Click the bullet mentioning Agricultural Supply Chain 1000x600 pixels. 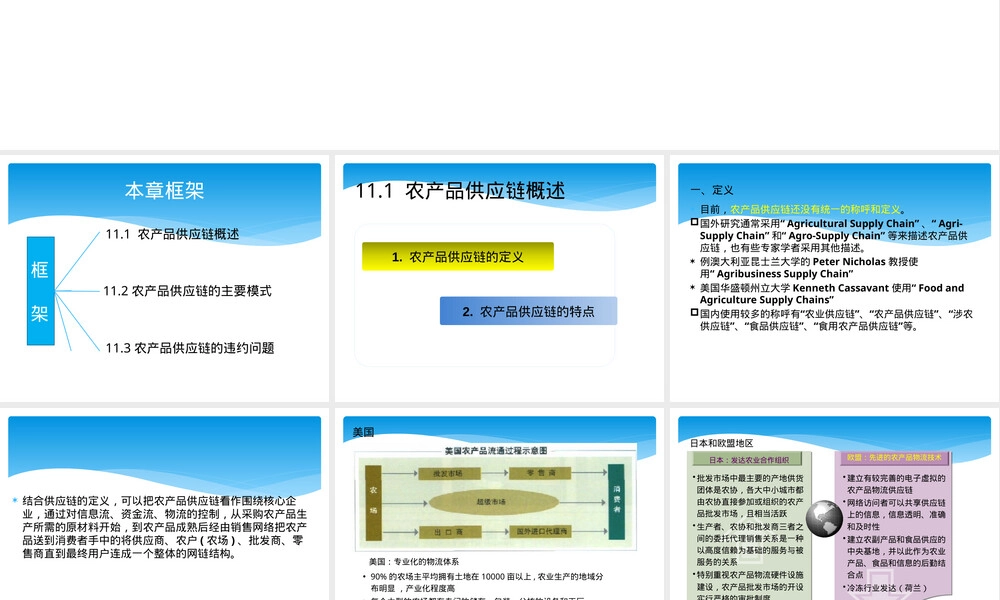[x=829, y=235]
